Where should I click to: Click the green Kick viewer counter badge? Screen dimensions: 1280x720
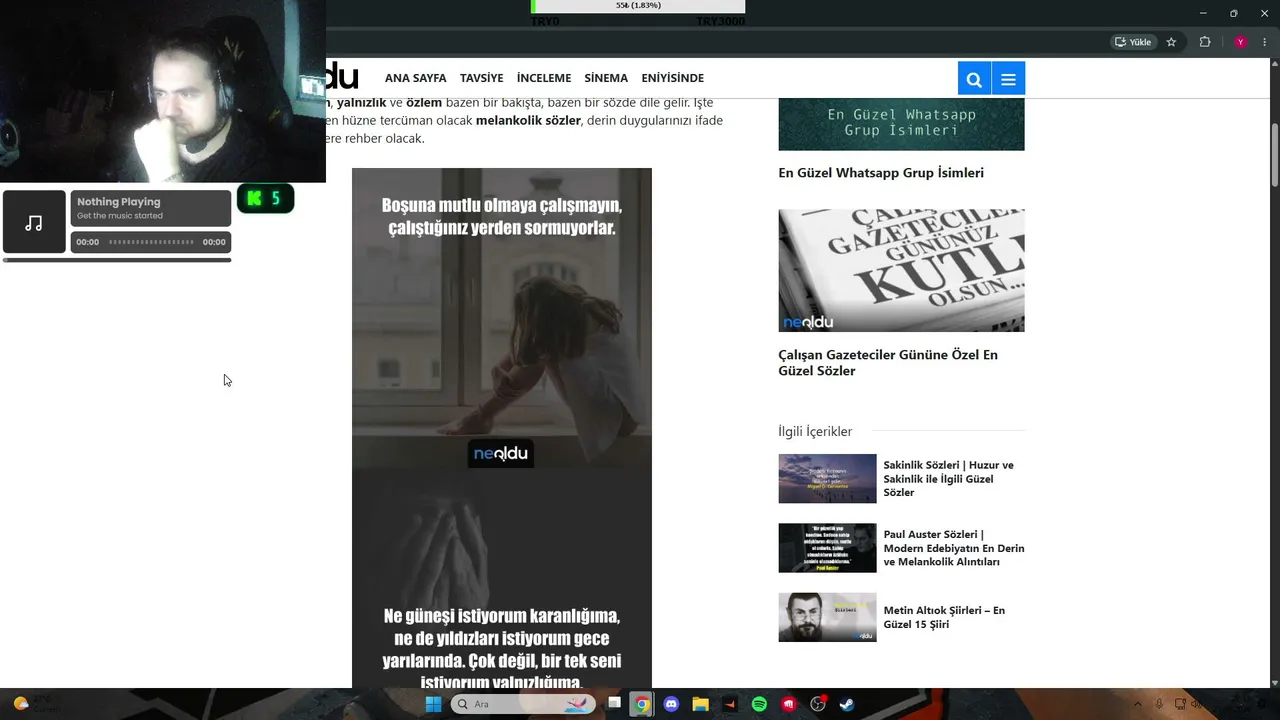click(265, 198)
